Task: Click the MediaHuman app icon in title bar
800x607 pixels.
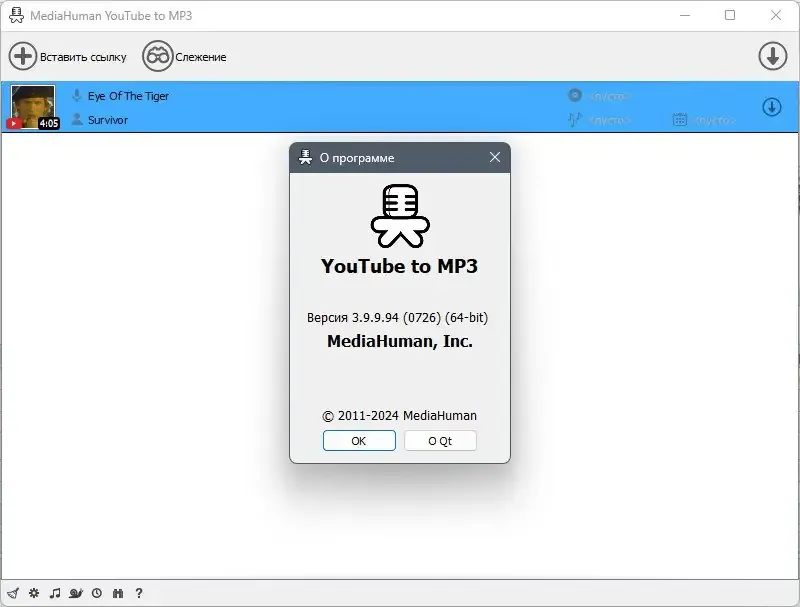Action: click(16, 15)
